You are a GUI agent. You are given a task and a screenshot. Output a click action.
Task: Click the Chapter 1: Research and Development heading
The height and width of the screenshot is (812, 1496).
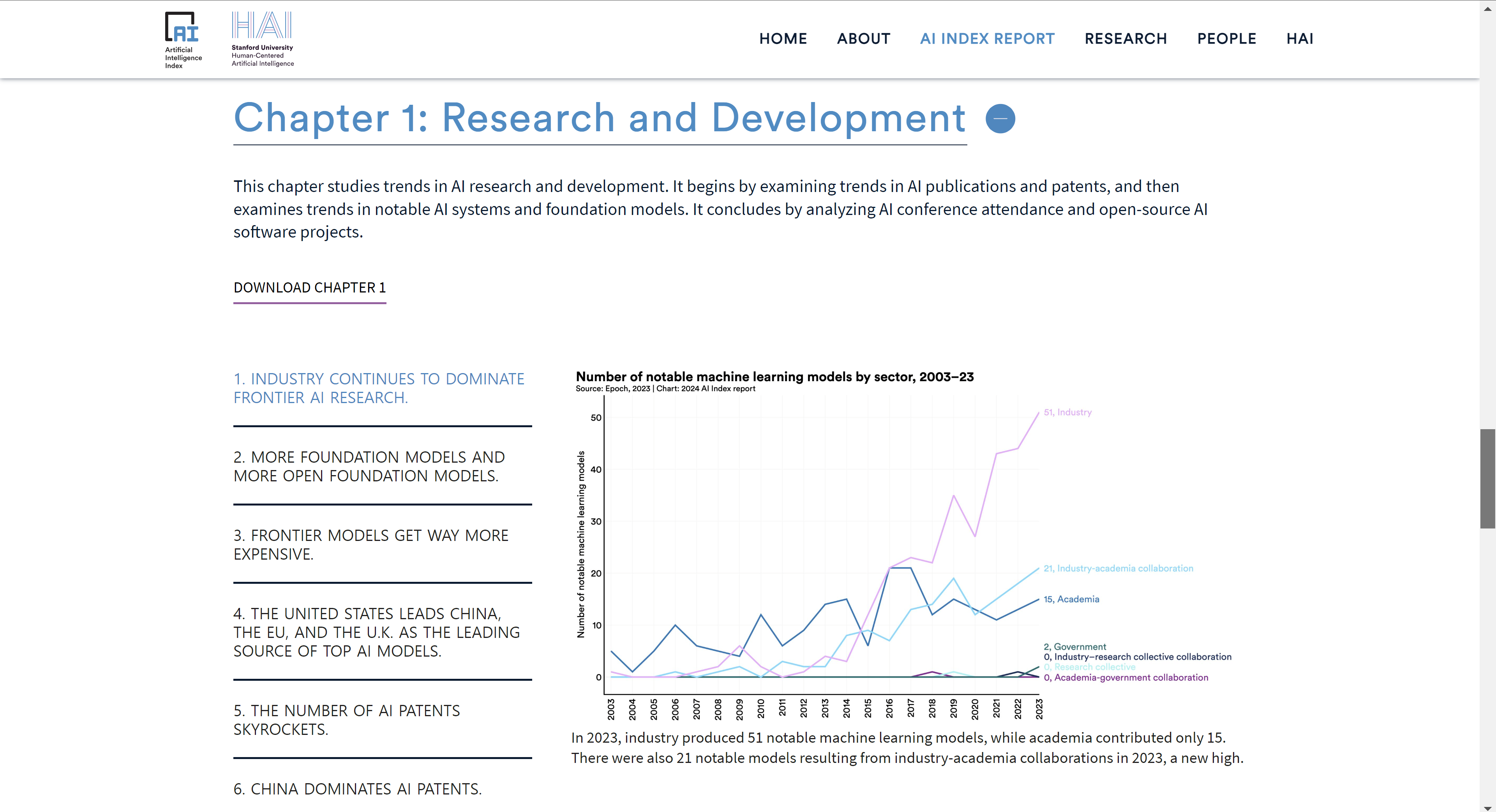point(599,118)
